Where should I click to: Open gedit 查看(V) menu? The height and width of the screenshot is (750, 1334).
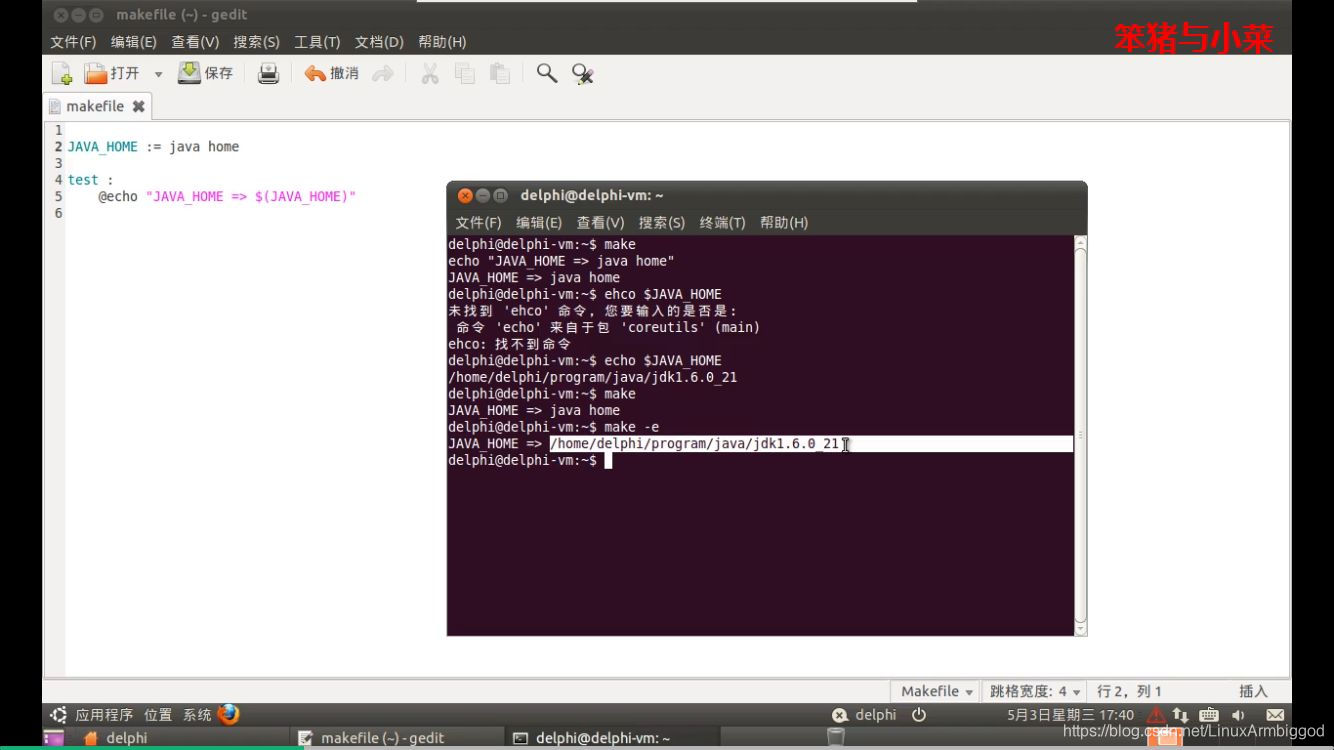point(195,42)
